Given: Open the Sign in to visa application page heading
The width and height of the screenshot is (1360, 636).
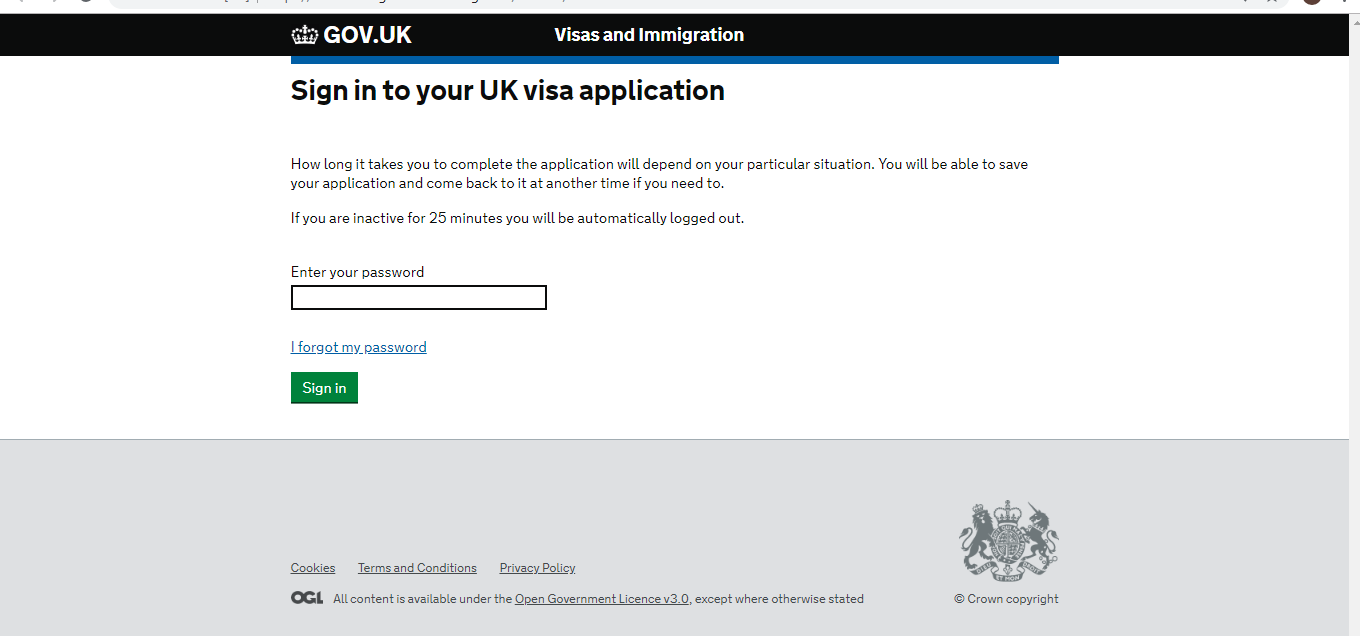Looking at the screenshot, I should point(507,90).
